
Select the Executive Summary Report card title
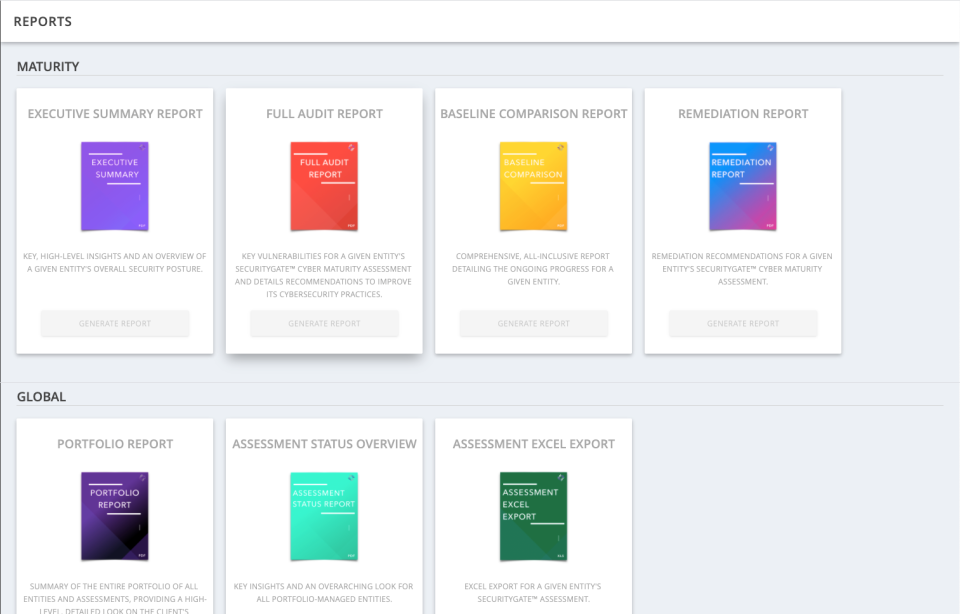point(114,114)
